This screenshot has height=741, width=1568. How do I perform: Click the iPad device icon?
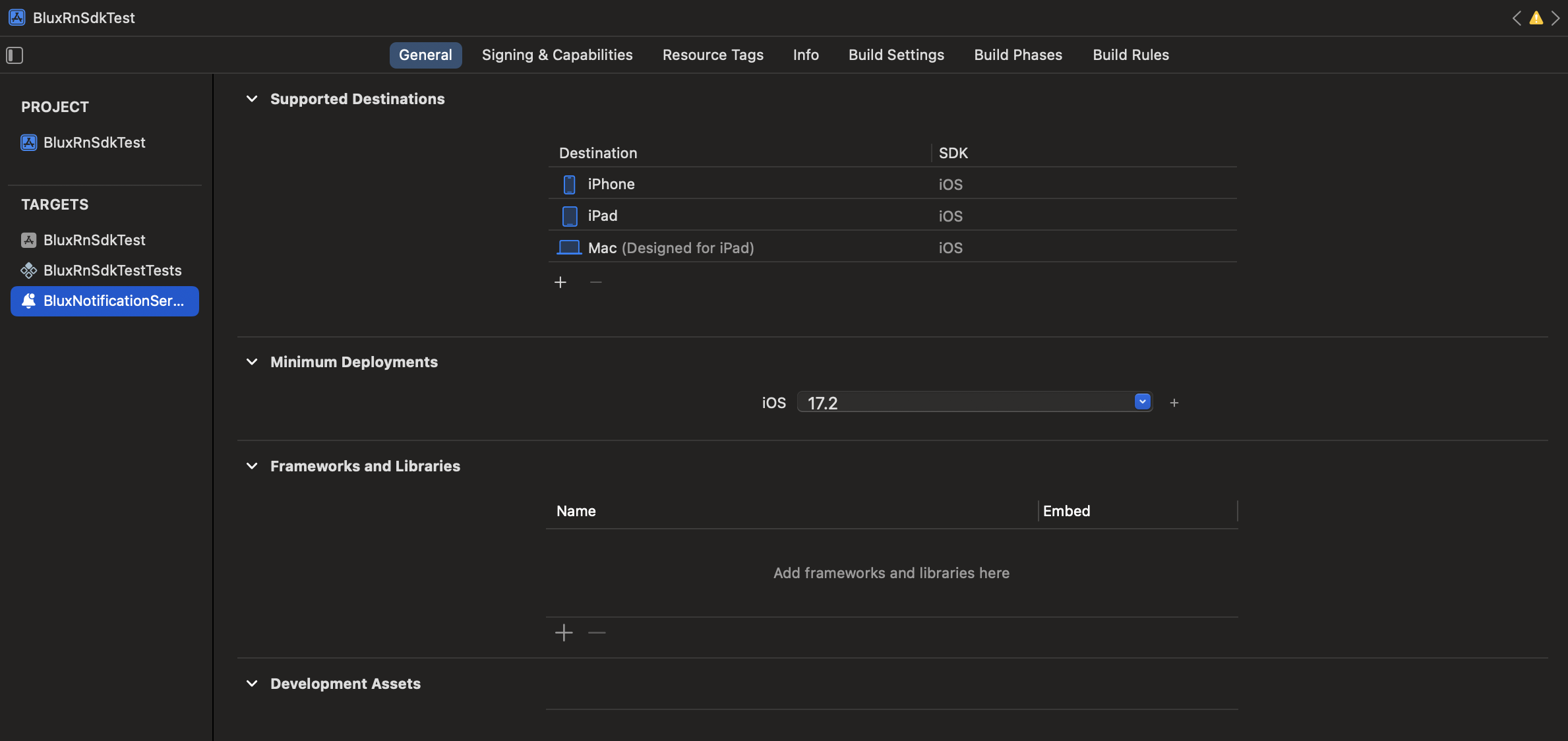570,216
